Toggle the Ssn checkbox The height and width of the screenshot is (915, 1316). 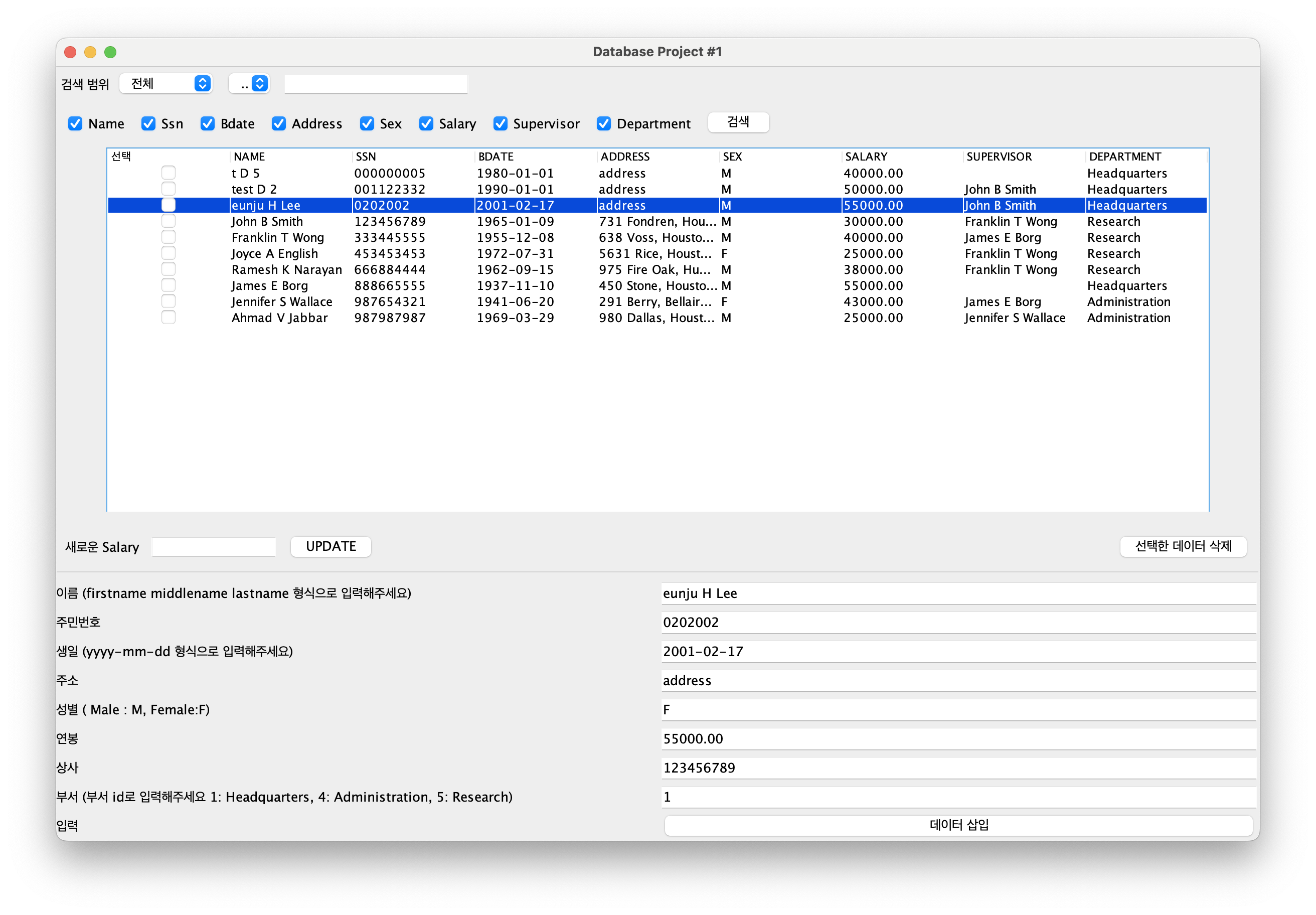pyautogui.click(x=148, y=124)
